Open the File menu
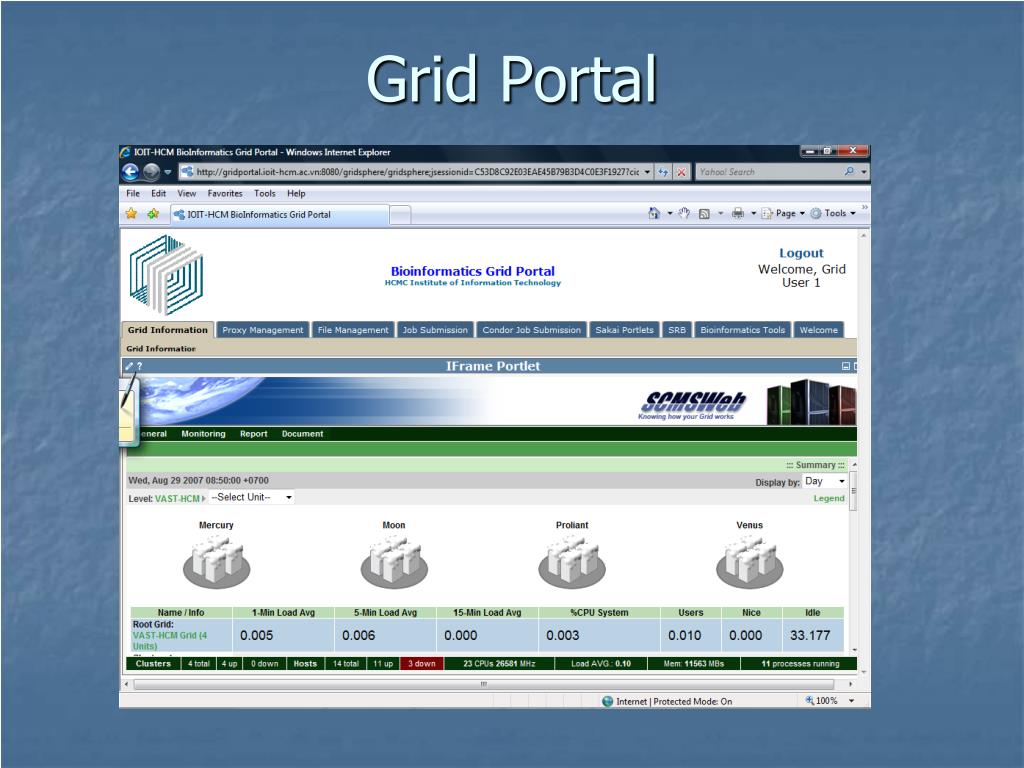Image resolution: width=1024 pixels, height=768 pixels. 133,193
